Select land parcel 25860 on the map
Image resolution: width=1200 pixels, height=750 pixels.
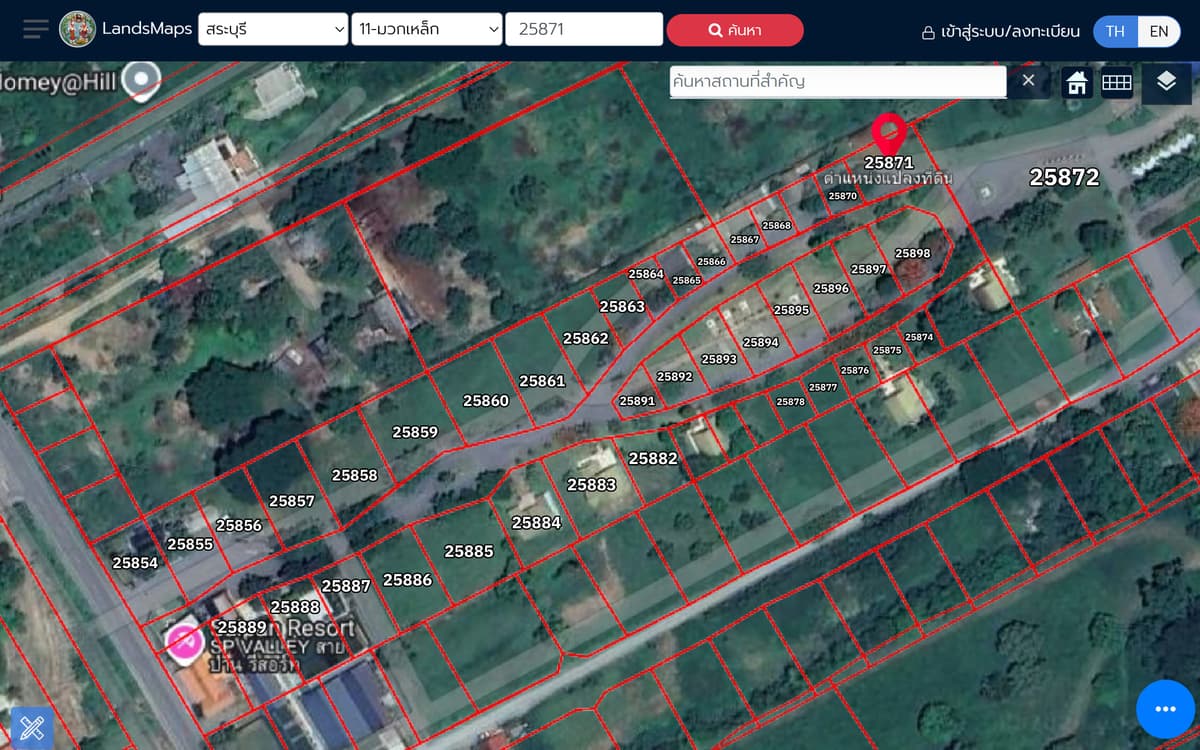click(x=486, y=401)
